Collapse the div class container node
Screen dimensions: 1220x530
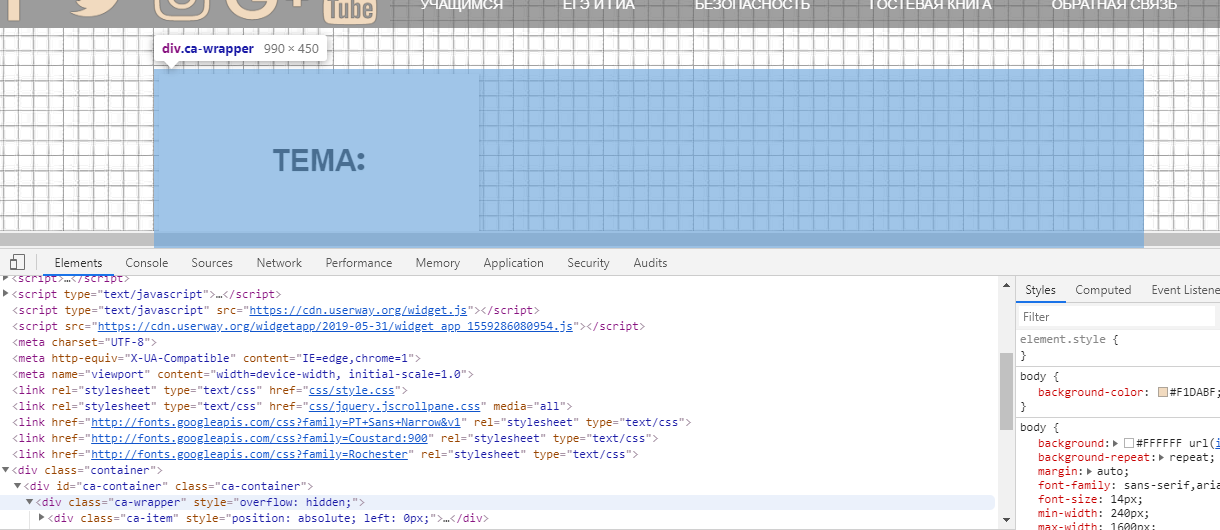point(6,470)
